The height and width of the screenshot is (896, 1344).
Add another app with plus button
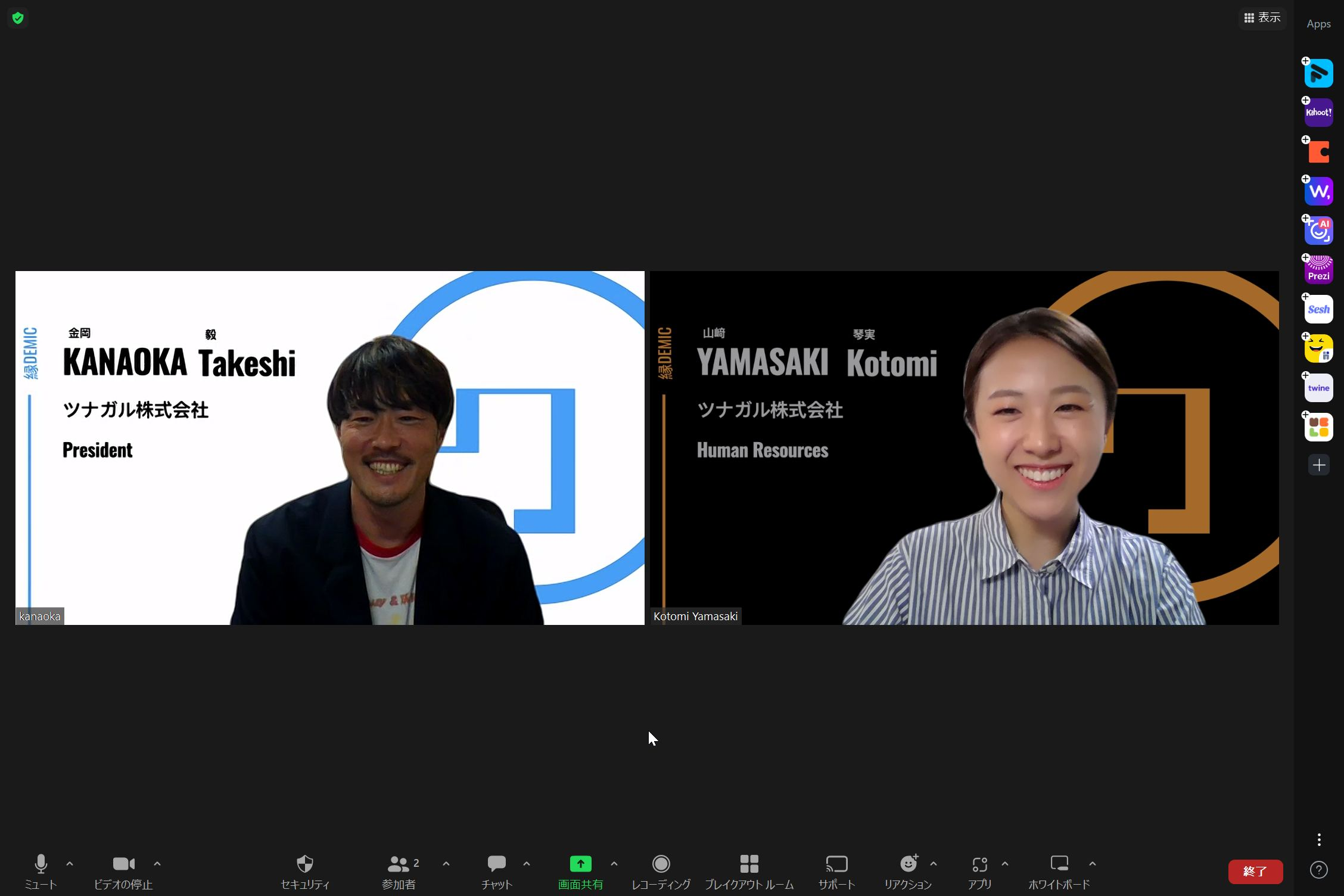(1318, 465)
